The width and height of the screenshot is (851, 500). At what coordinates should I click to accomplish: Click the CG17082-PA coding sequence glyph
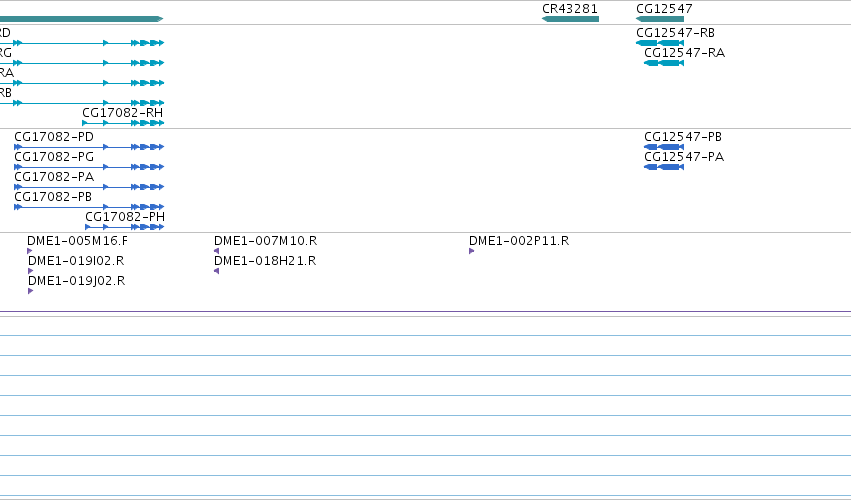pyautogui.click(x=89, y=187)
